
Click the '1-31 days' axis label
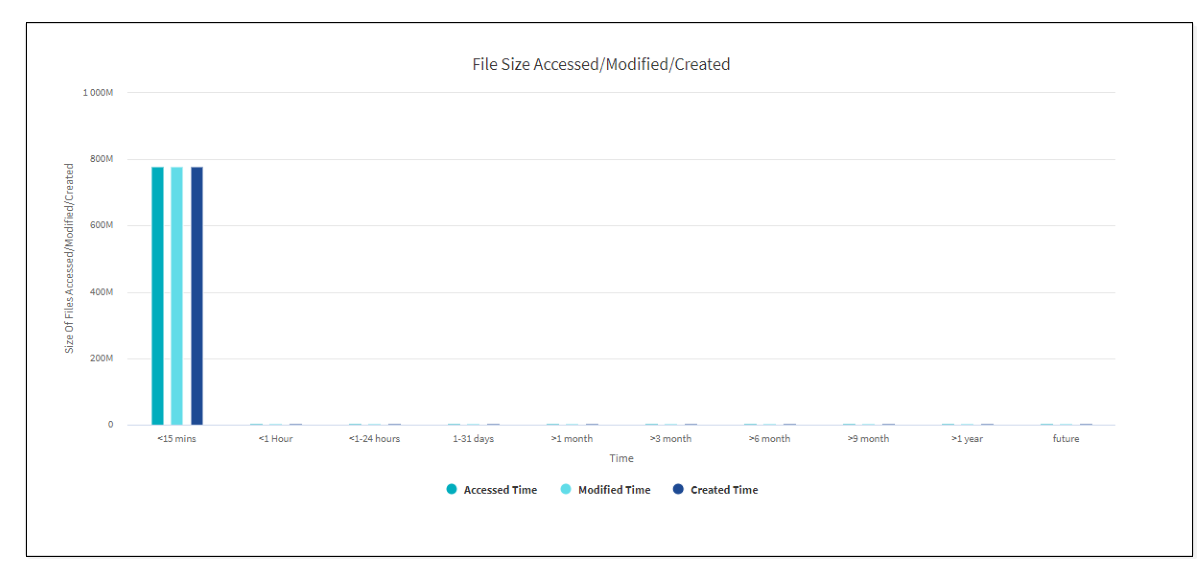(x=473, y=439)
